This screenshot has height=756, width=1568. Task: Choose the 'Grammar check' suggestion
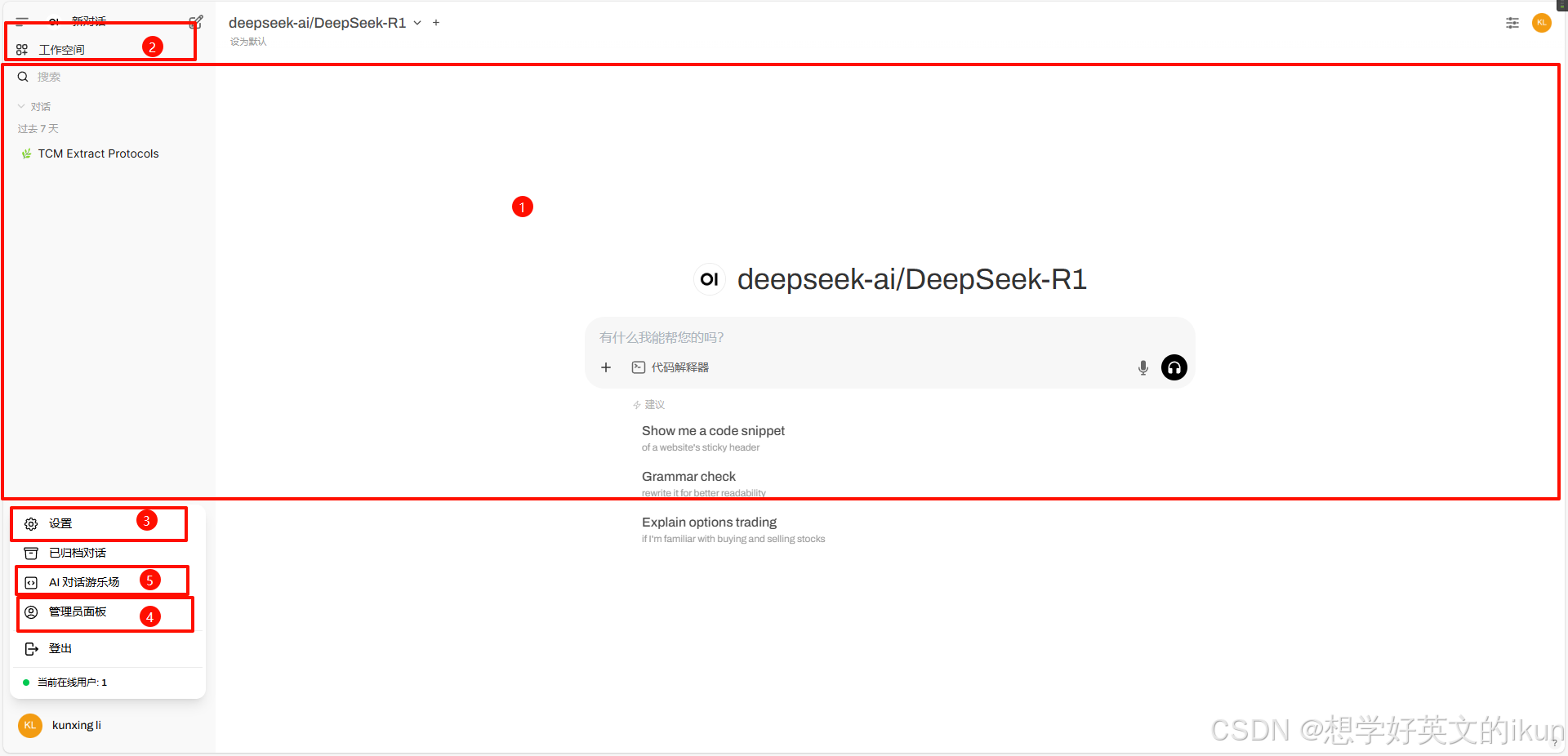click(704, 483)
